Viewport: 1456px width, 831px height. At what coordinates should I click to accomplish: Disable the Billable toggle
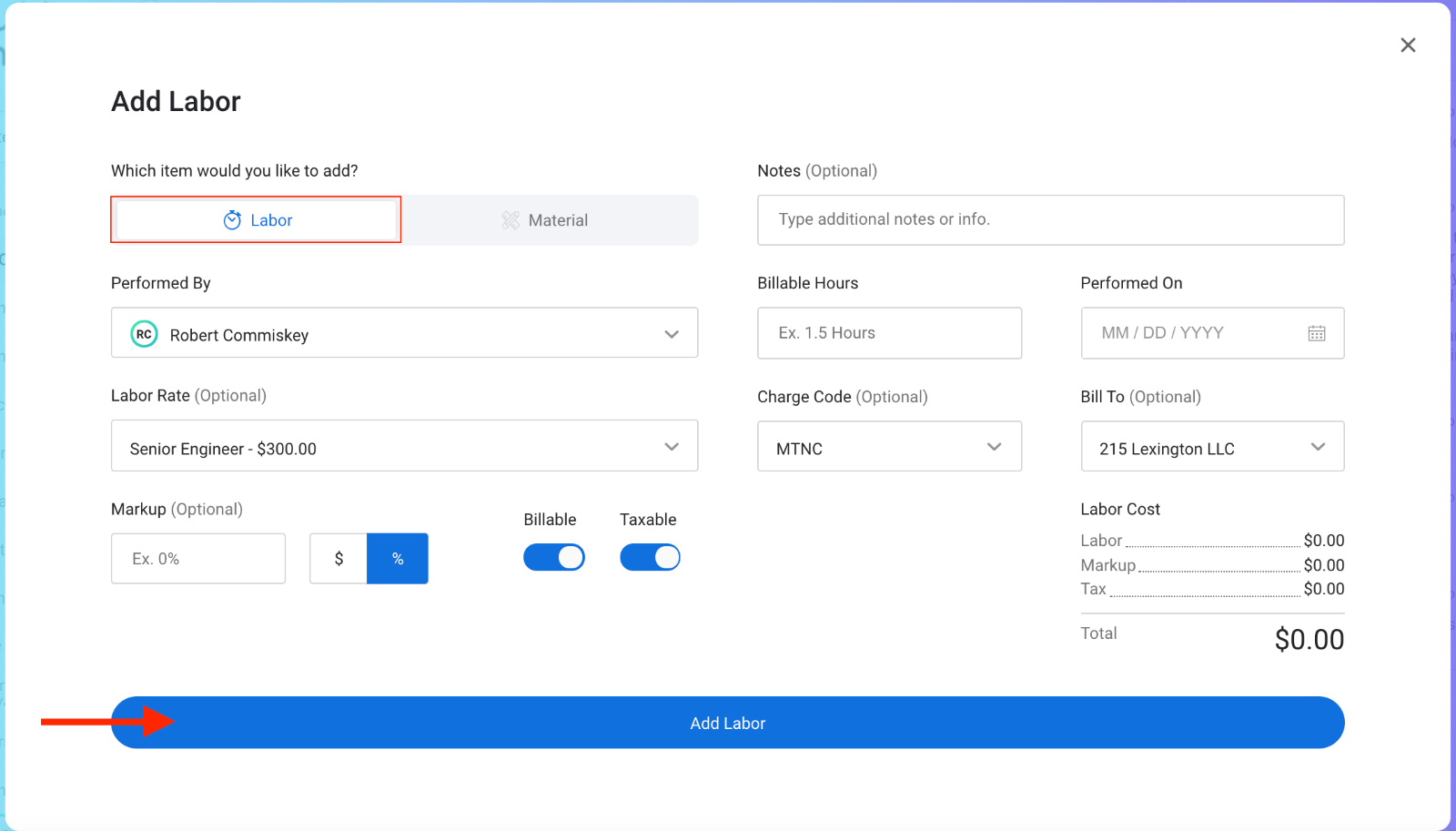pos(553,557)
